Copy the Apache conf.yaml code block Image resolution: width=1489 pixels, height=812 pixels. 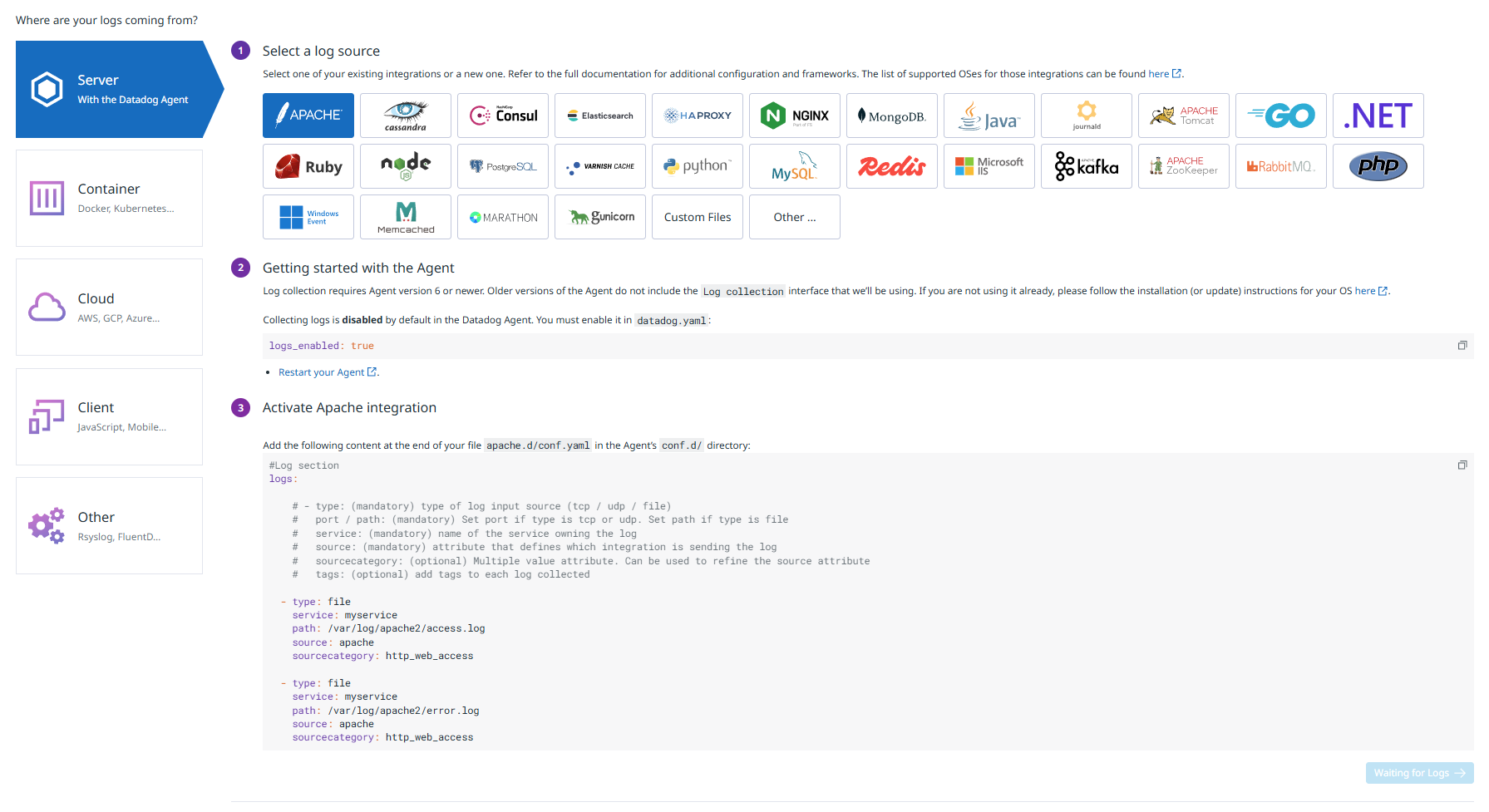click(x=1462, y=465)
